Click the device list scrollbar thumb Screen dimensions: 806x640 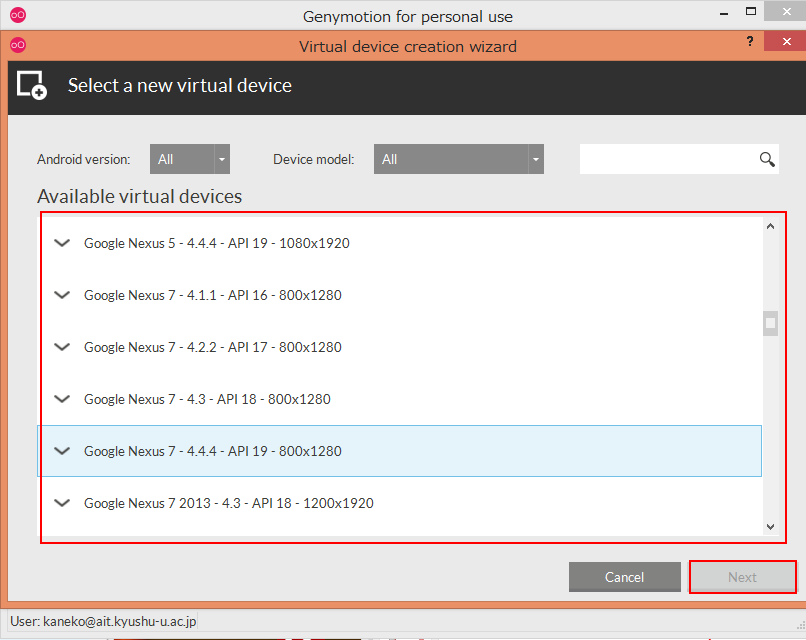[770, 323]
